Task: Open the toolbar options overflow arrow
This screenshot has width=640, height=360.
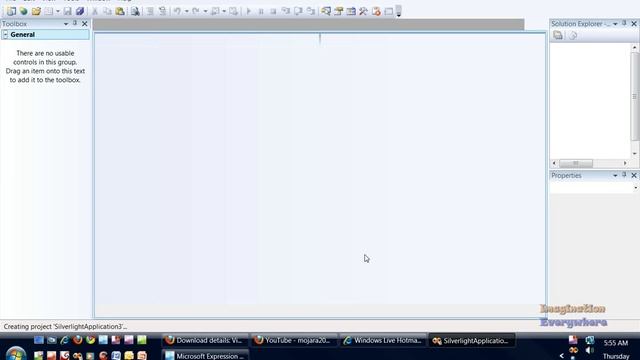Action: point(399,11)
